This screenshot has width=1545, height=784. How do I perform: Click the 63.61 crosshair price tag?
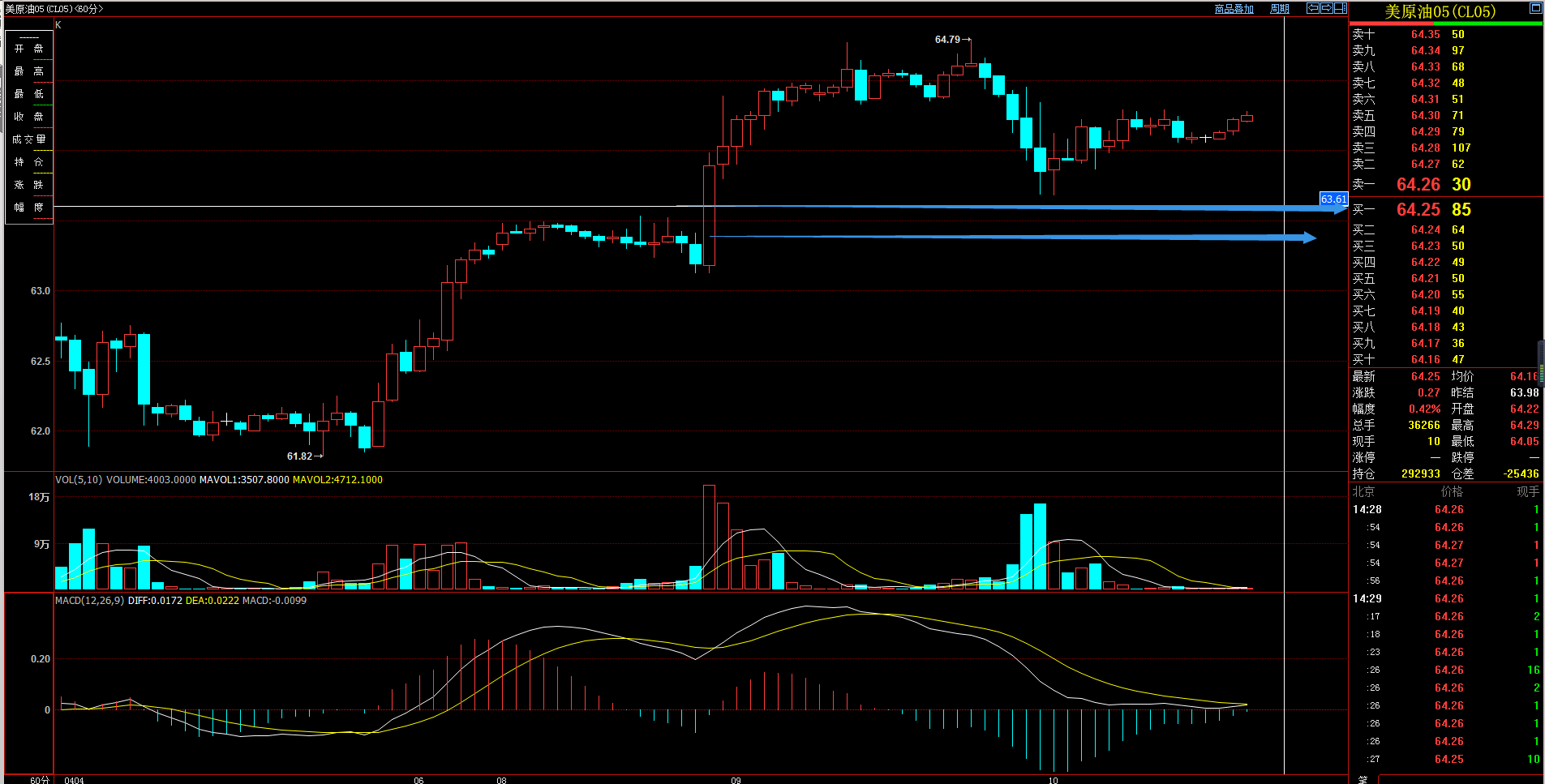tap(1333, 199)
